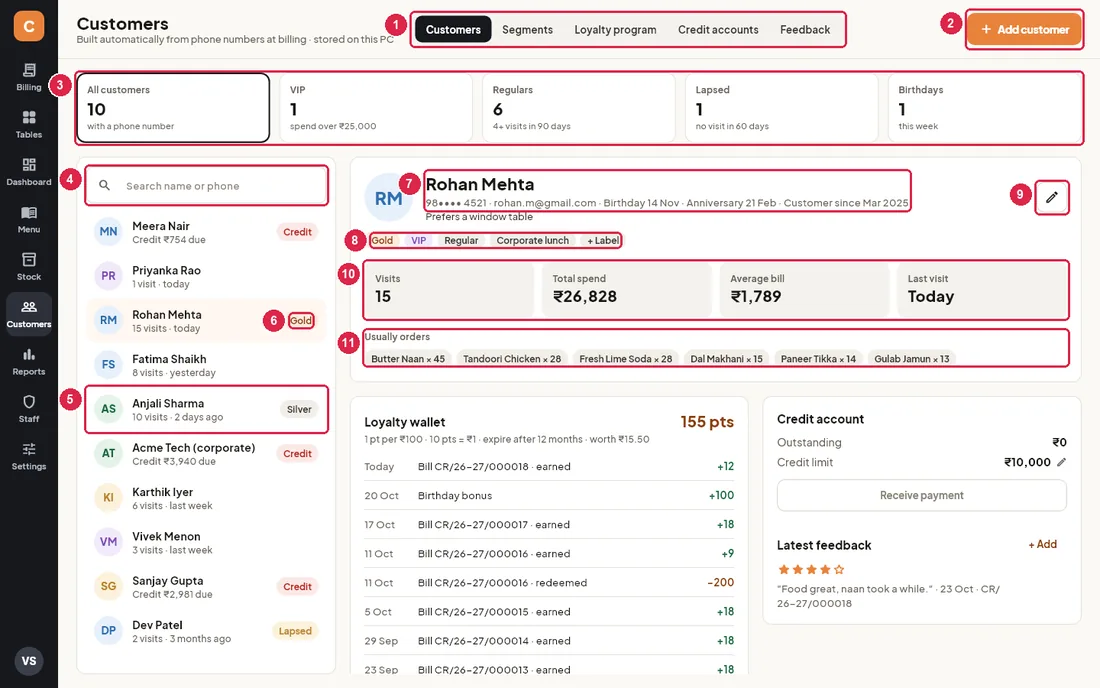Click the Paneer Tikka × 14 chip
The height and width of the screenshot is (688, 1100).
tap(818, 358)
